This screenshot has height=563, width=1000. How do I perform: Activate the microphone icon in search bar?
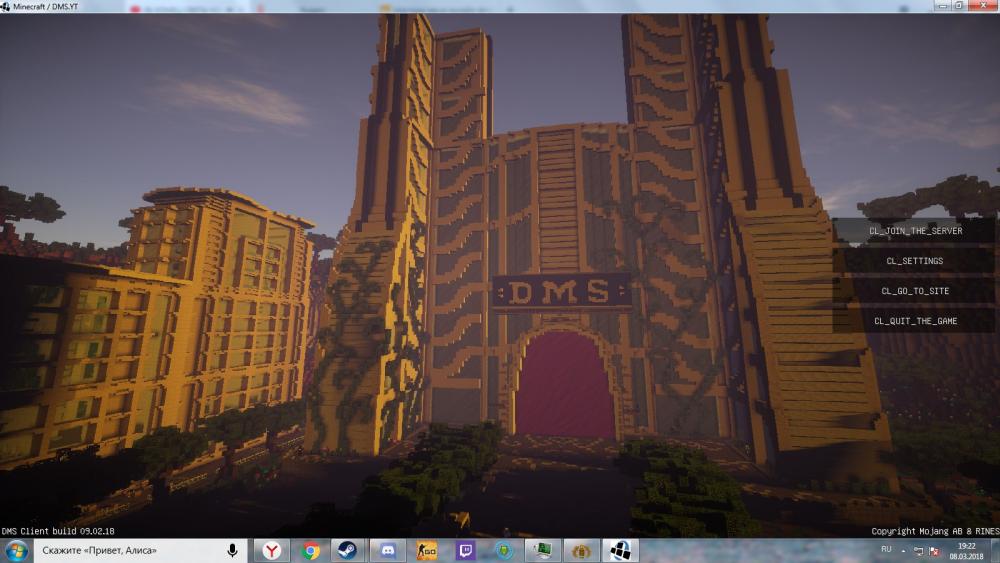pyautogui.click(x=232, y=551)
